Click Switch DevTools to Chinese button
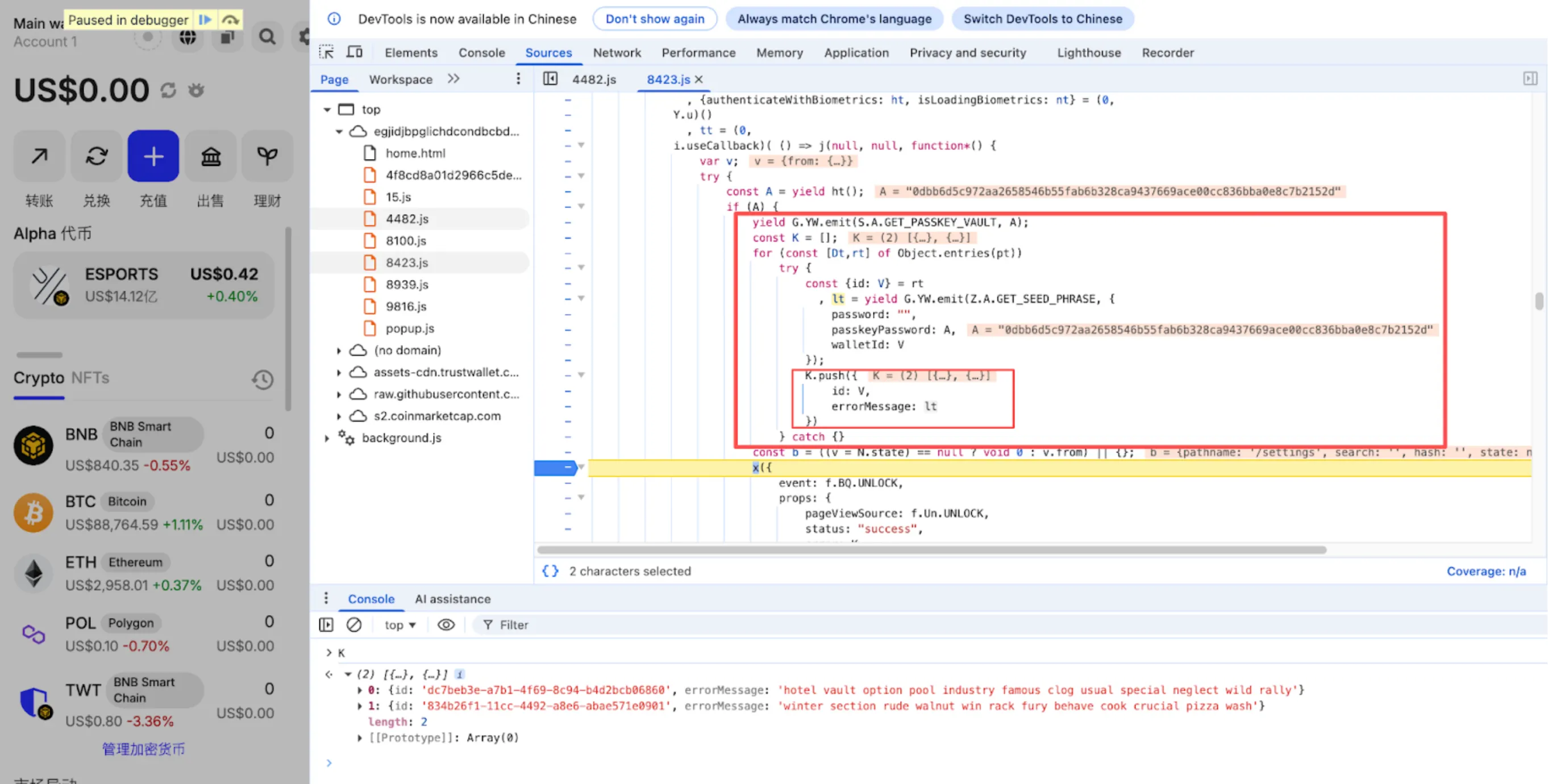This screenshot has width=1548, height=784. pyautogui.click(x=1043, y=19)
